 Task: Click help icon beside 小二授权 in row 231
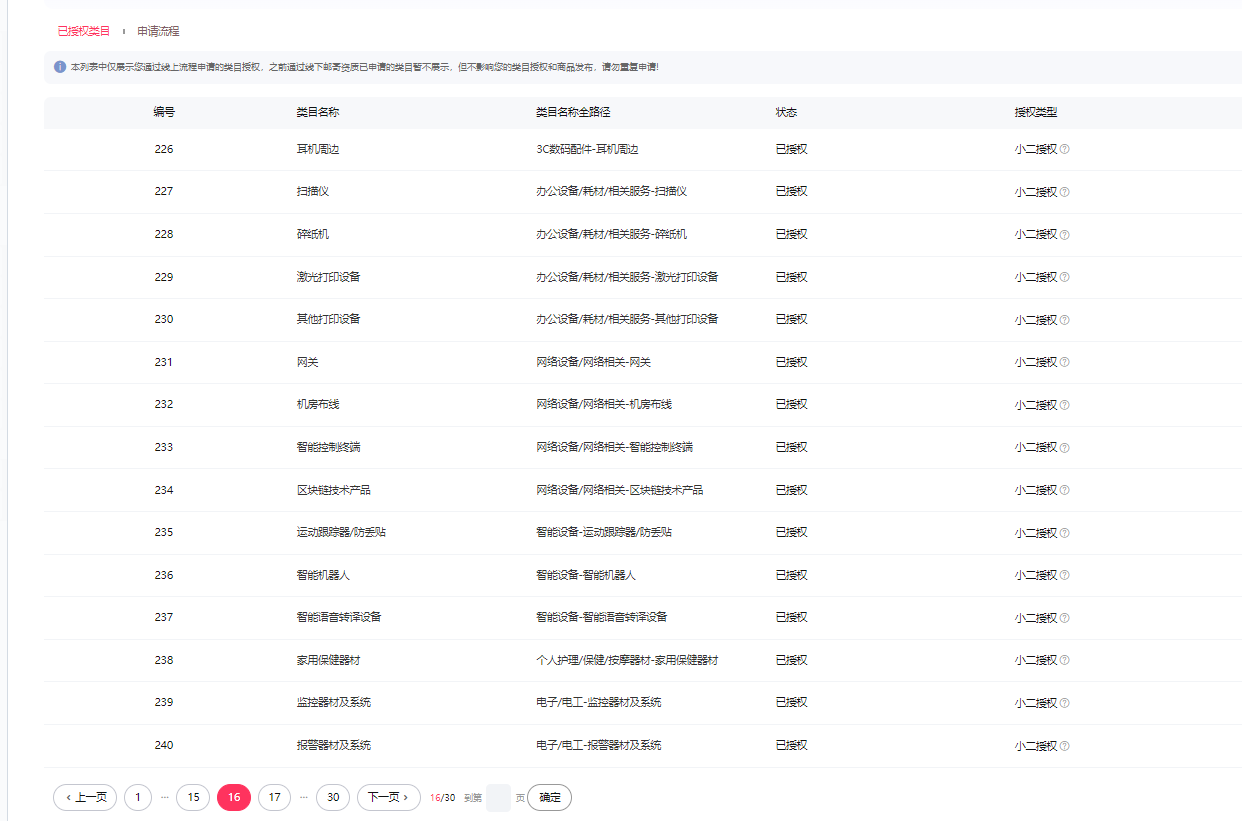(x=1064, y=363)
